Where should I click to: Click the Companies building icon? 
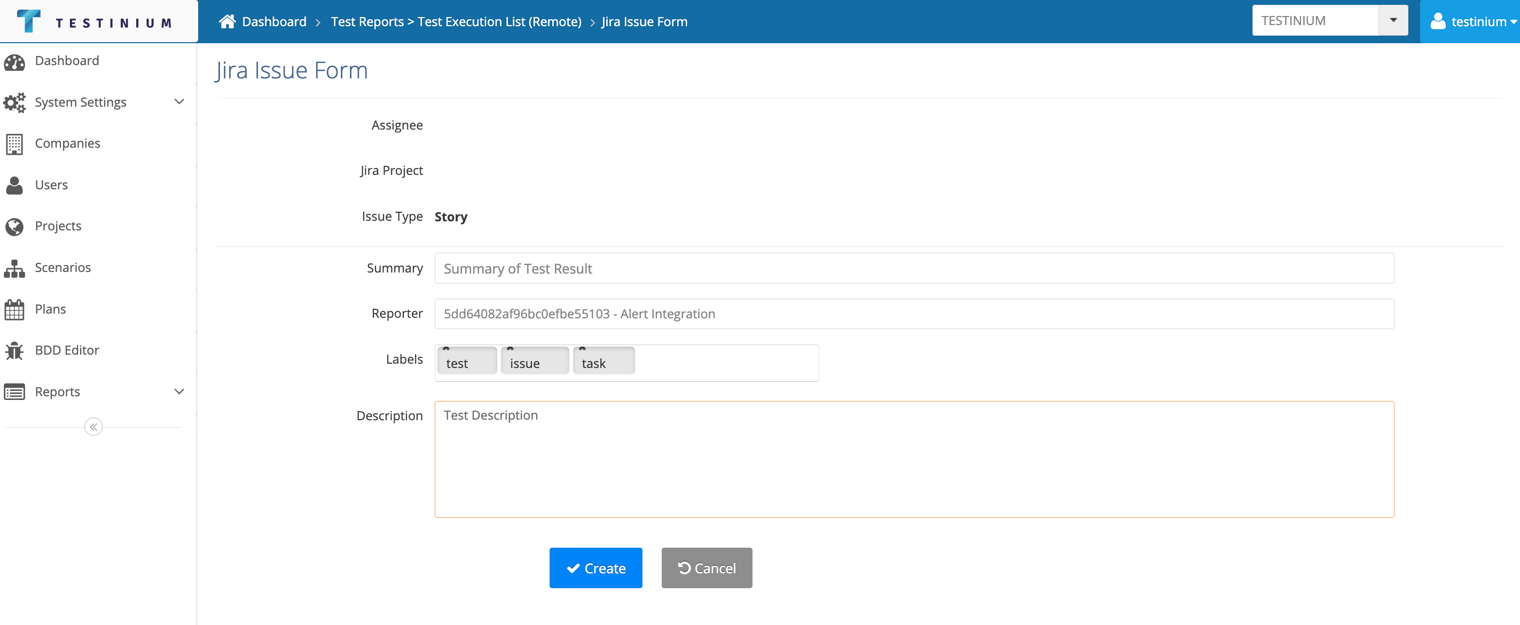pyautogui.click(x=14, y=144)
